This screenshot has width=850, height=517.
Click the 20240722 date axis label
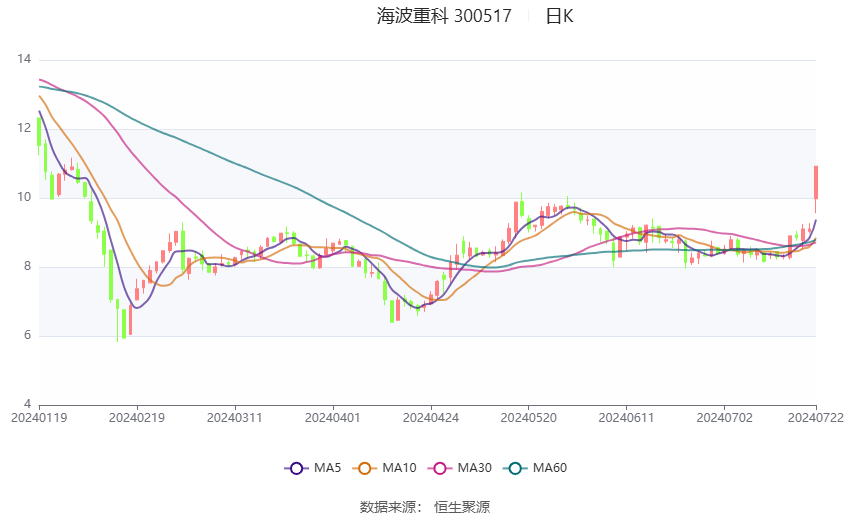(x=815, y=418)
